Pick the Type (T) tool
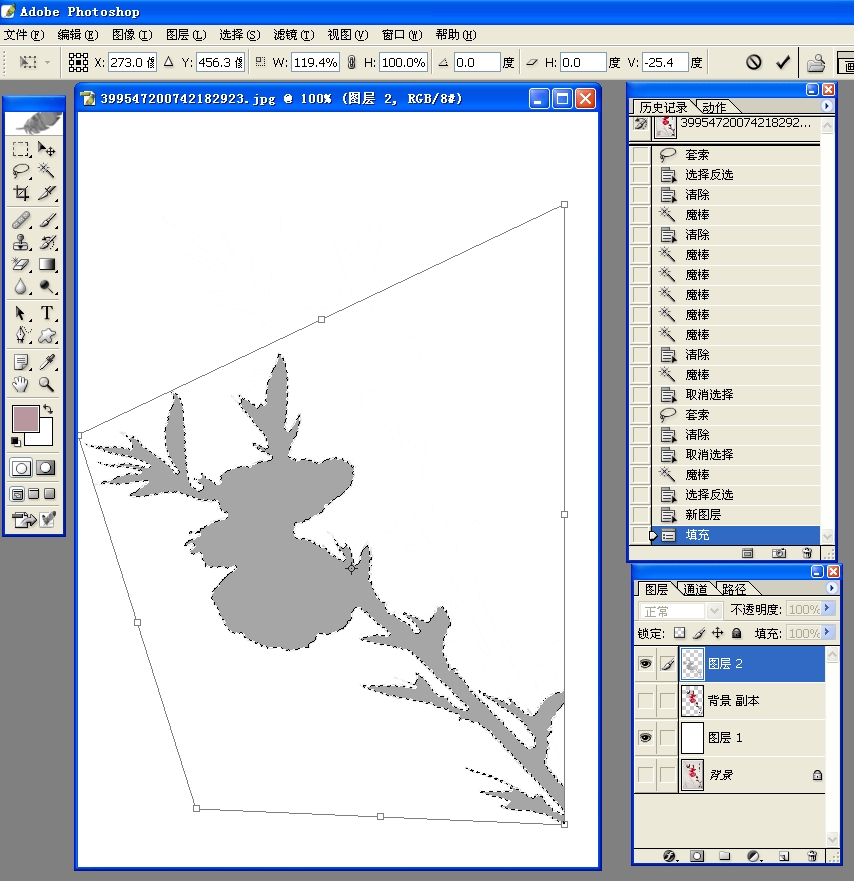The height and width of the screenshot is (881, 854). pyautogui.click(x=46, y=313)
